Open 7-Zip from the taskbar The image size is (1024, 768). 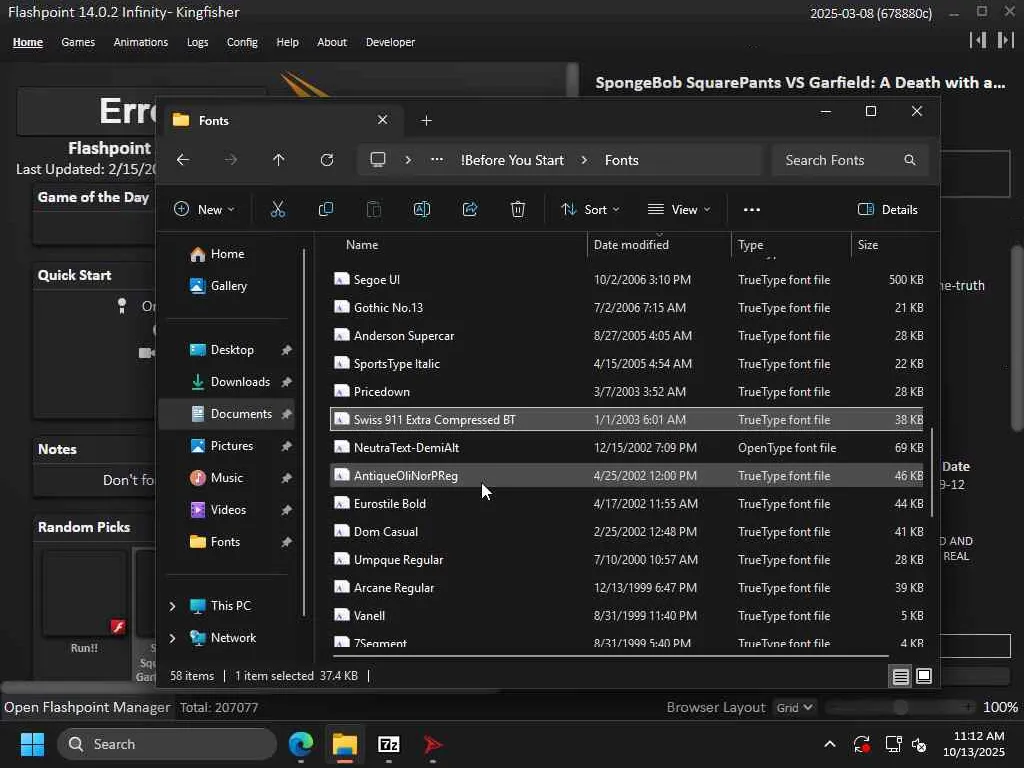(x=389, y=744)
